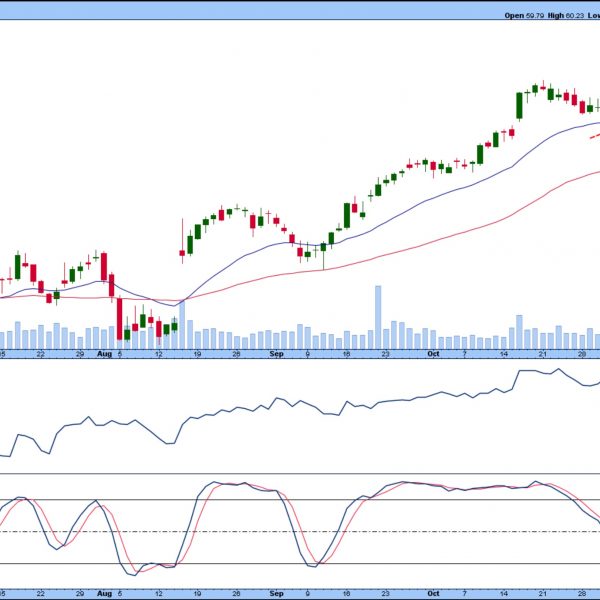This screenshot has height=600, width=600.
Task: Click date 16 on price chart date axis
Action: [346, 354]
